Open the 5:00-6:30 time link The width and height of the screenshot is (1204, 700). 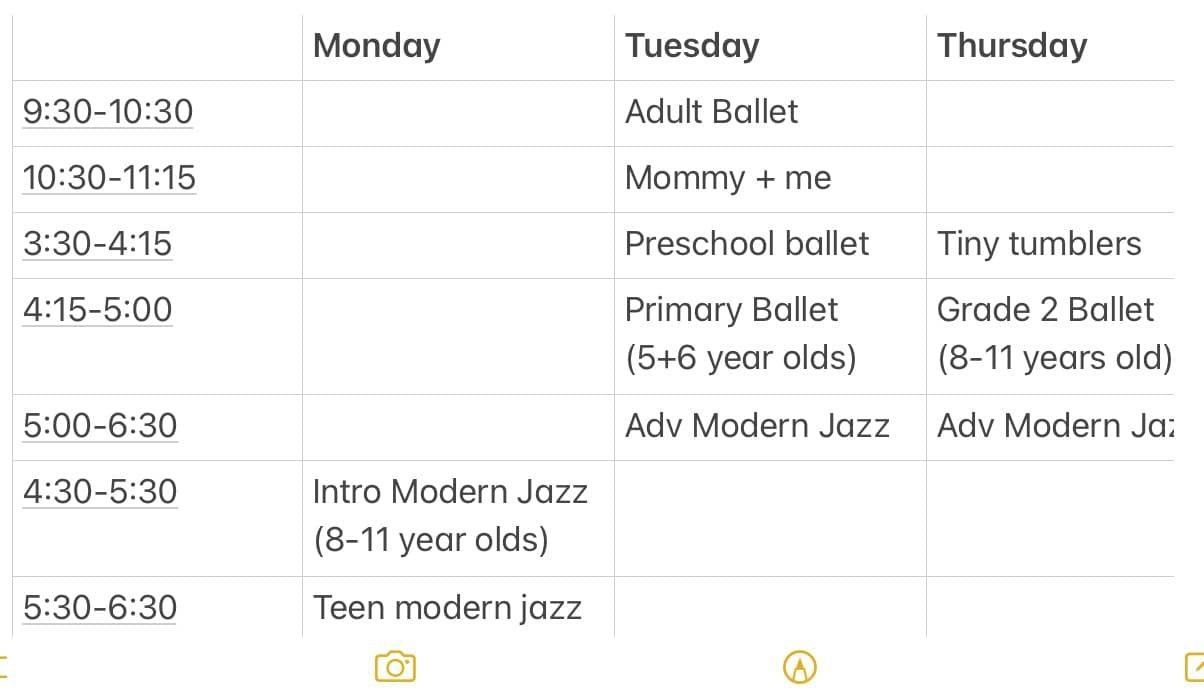(100, 425)
